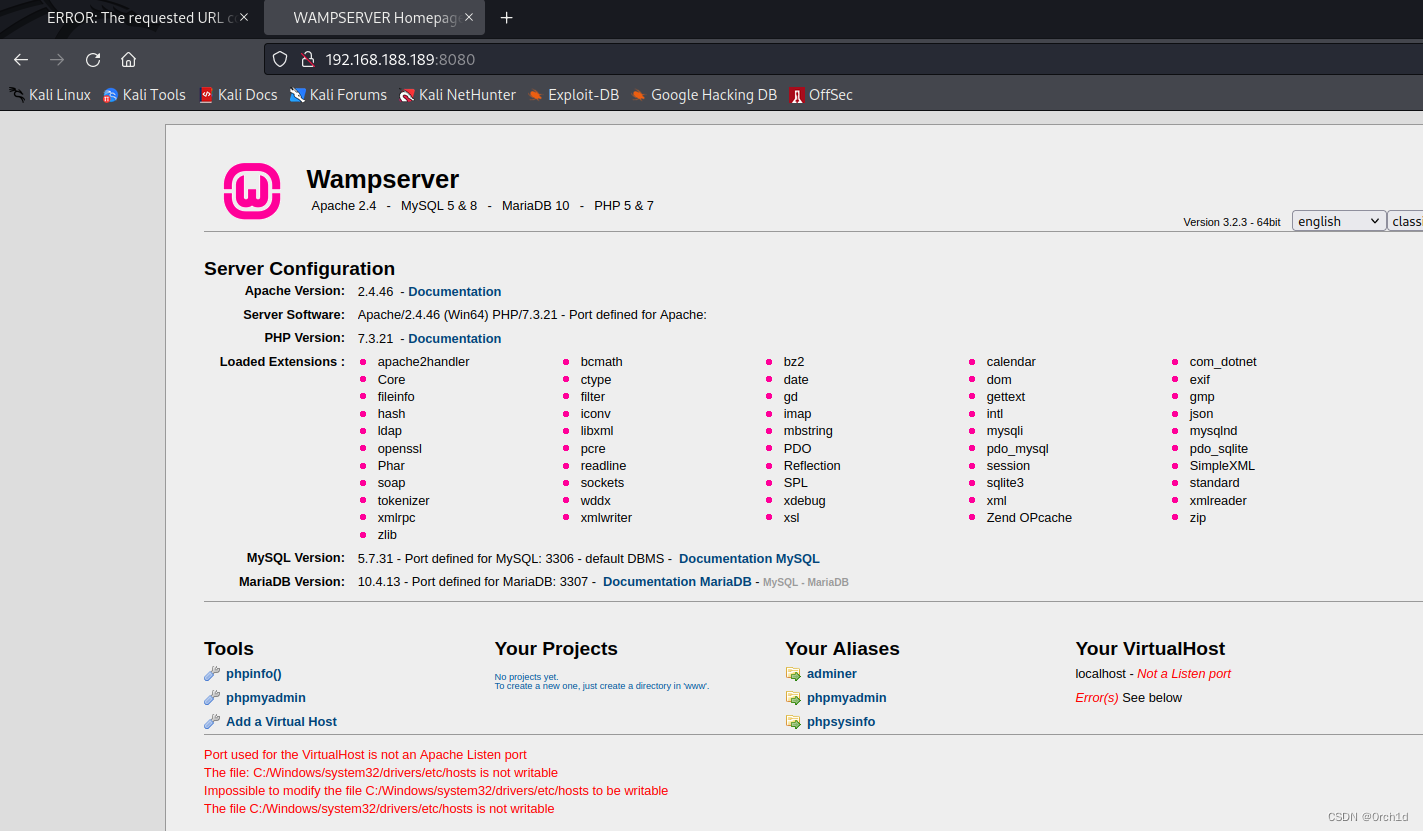Switch to the WAMPSERVER Homepage tab

(375, 18)
